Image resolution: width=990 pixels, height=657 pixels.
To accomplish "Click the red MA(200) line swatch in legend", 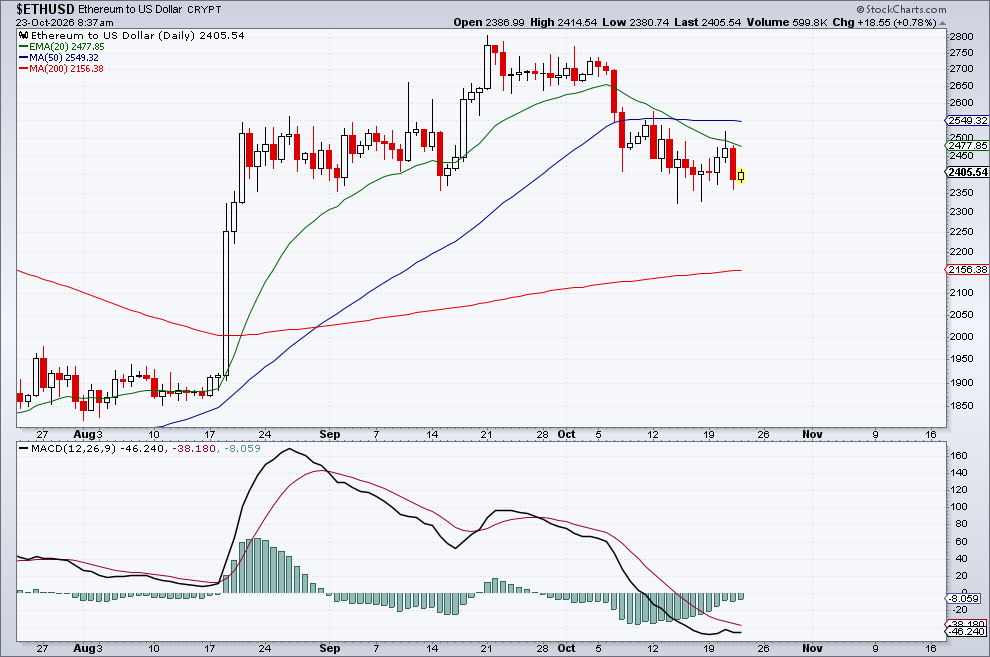I will (x=23, y=68).
